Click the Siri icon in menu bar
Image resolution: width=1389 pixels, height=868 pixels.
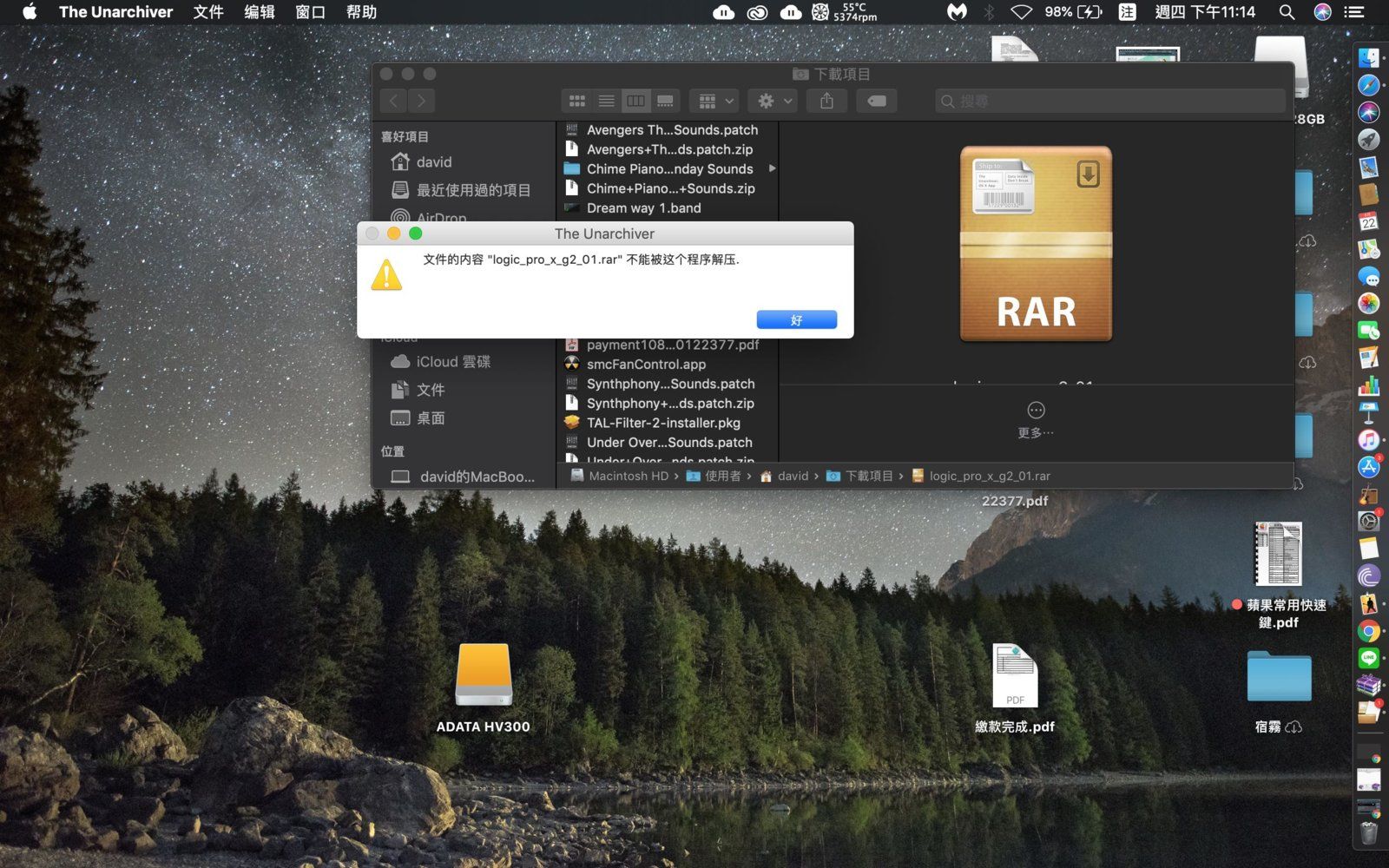(1323, 12)
